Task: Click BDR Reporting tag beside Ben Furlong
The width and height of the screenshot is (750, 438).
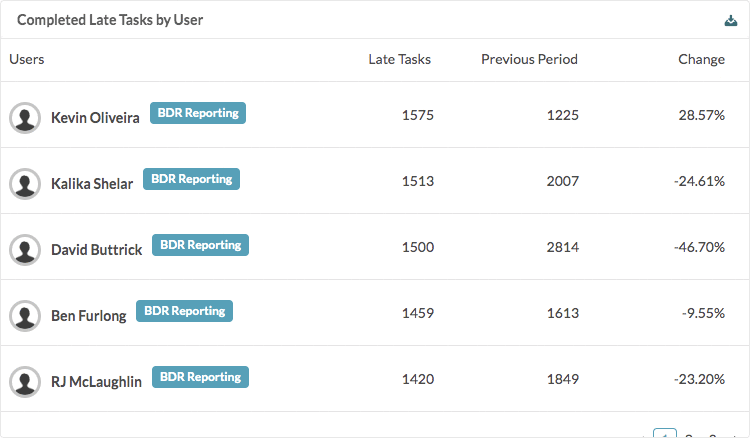Action: click(x=185, y=311)
